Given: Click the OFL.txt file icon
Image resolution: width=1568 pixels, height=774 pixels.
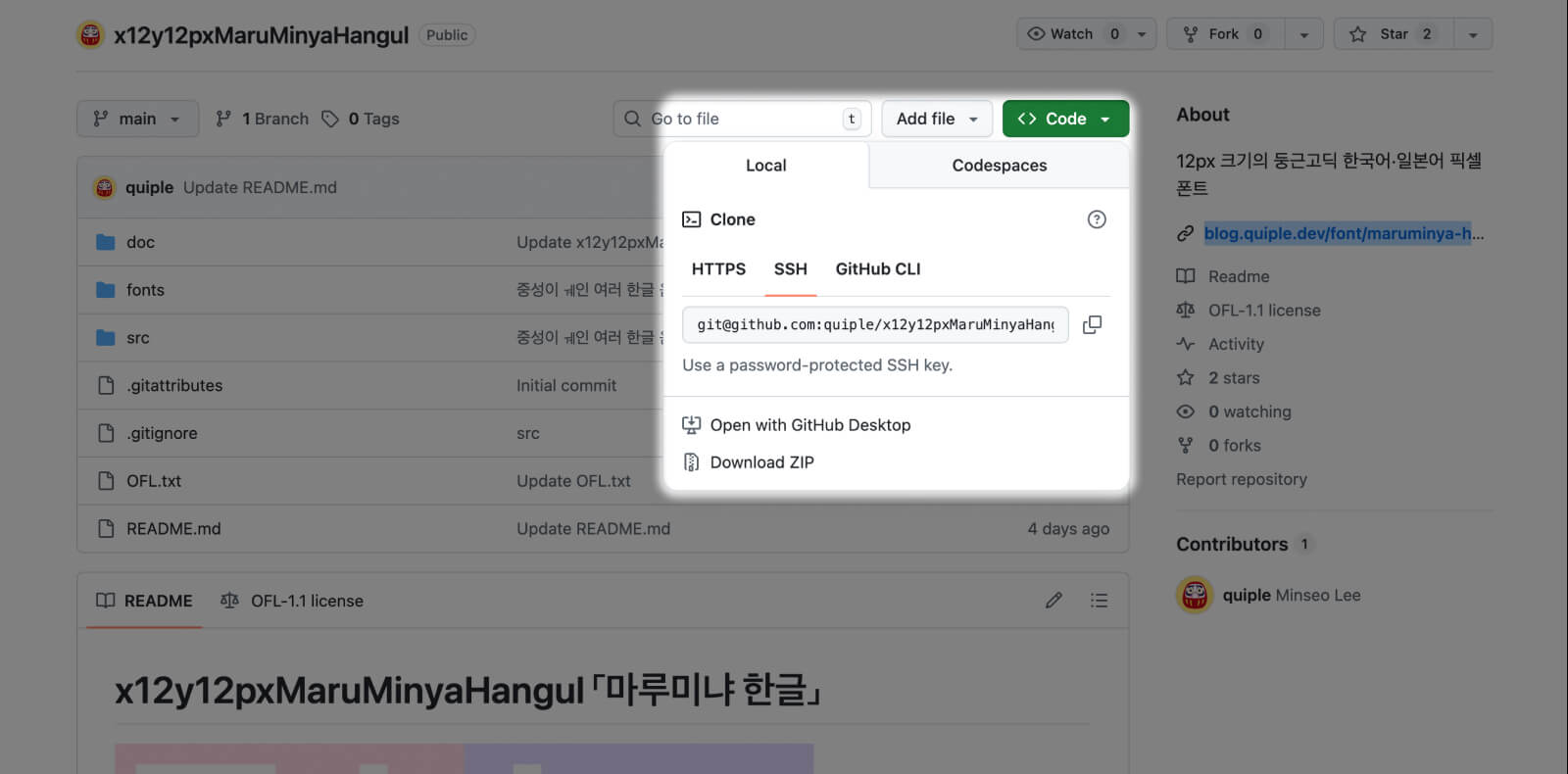Looking at the screenshot, I should coord(106,481).
